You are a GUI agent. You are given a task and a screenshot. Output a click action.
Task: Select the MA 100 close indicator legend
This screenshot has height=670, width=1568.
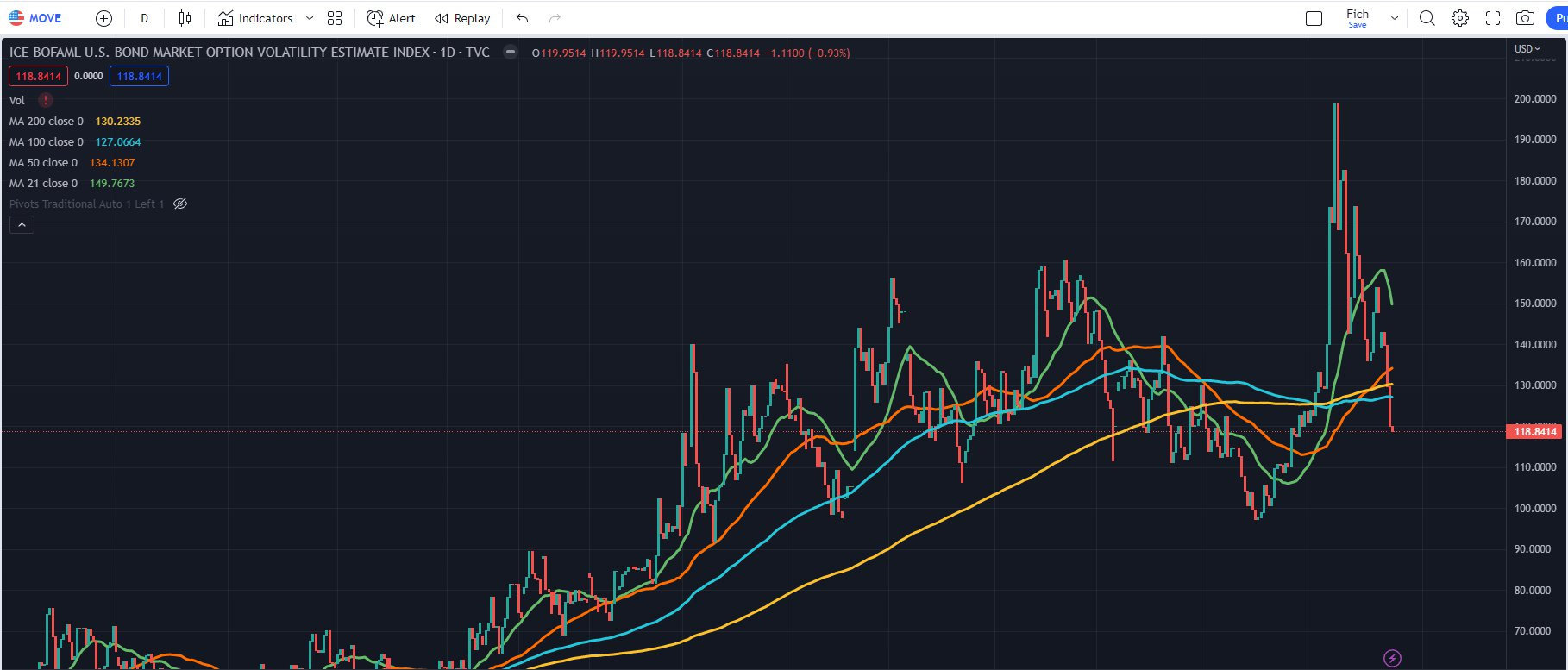click(47, 142)
